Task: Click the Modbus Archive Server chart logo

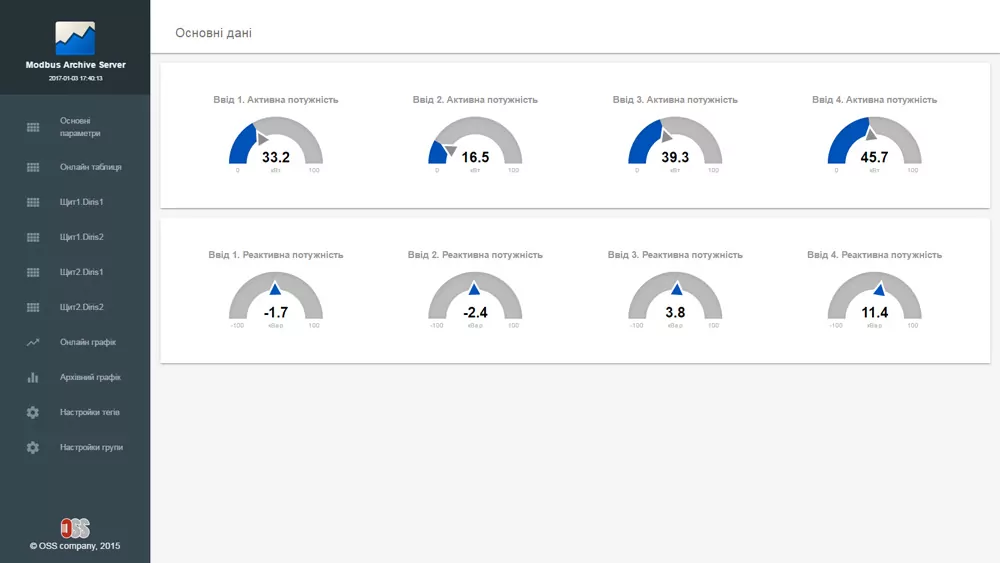Action: (75, 38)
